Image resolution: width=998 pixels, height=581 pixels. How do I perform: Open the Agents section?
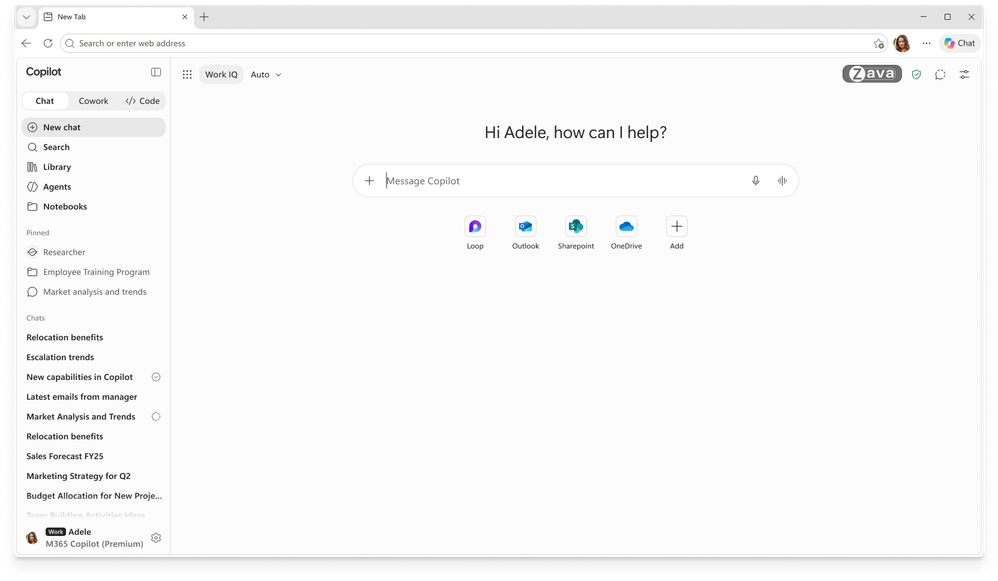[x=94, y=186]
